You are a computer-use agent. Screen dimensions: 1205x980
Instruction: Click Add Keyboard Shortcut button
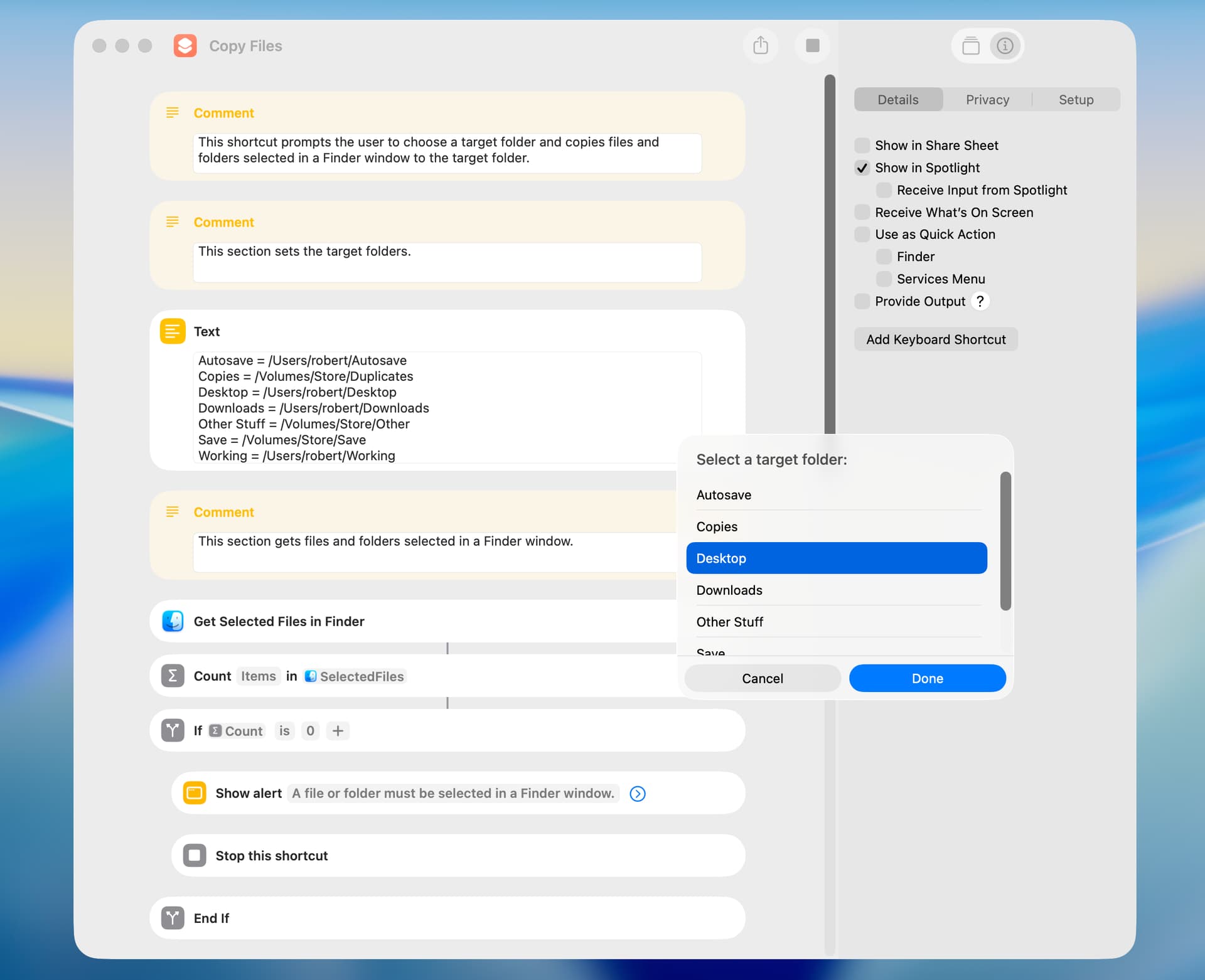pos(935,339)
